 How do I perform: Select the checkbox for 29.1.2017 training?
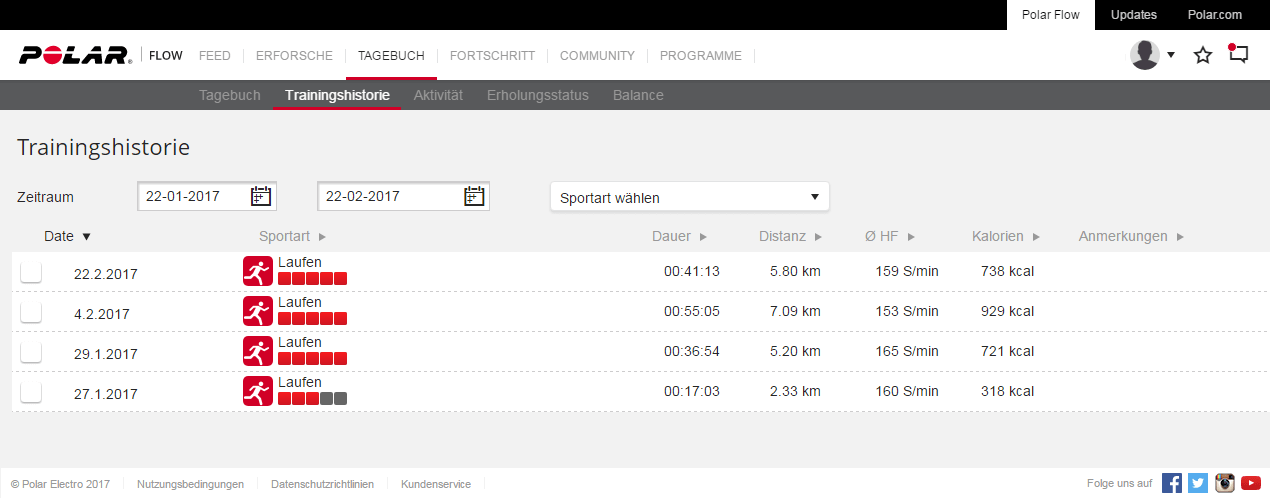pos(31,352)
